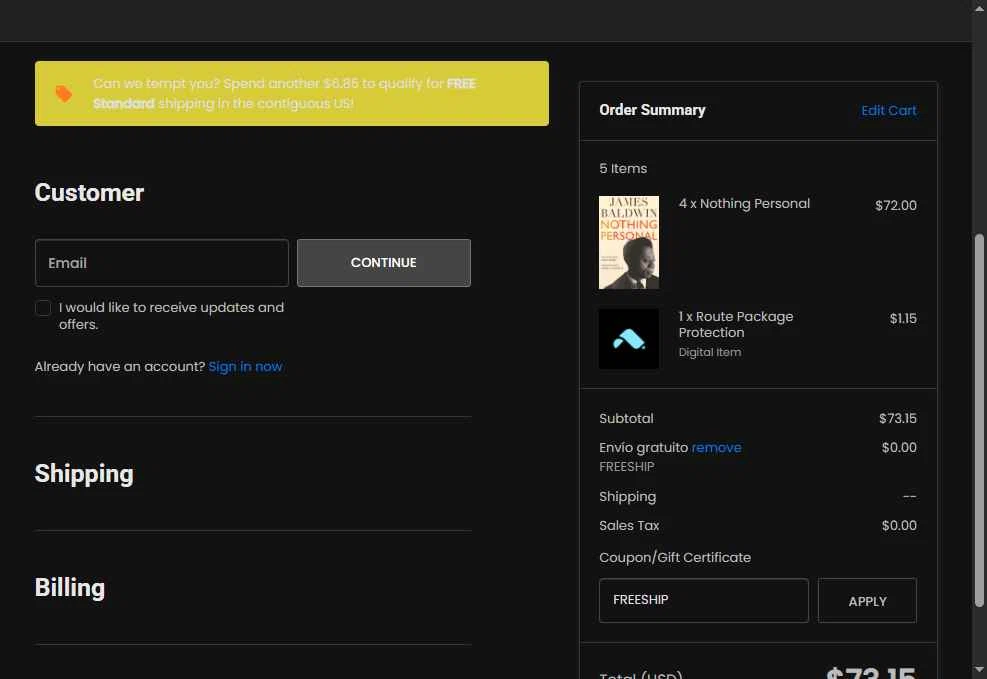Open the Sign in now link
987x679 pixels.
[x=245, y=366]
